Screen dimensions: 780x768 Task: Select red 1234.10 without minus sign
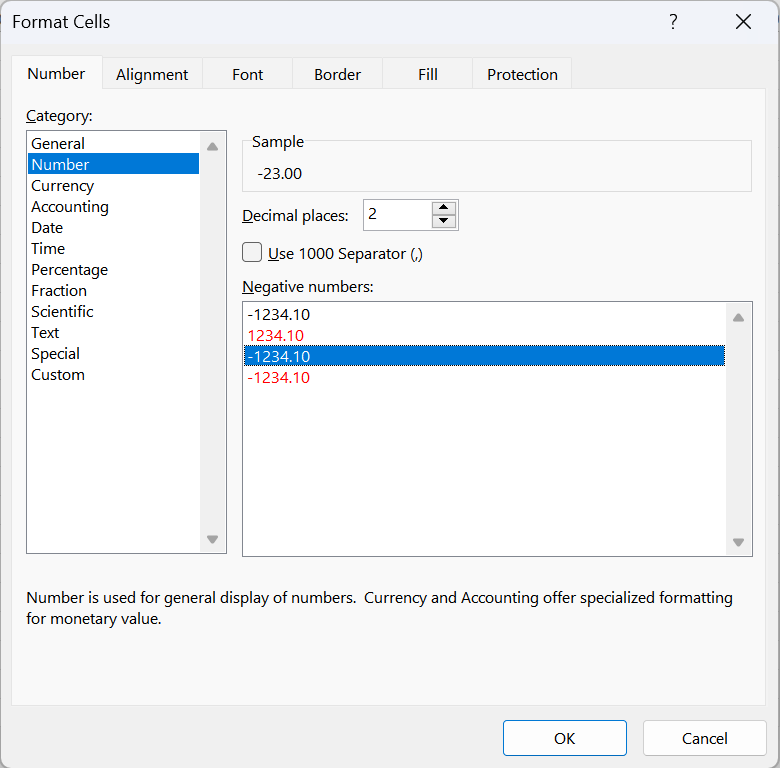(484, 336)
